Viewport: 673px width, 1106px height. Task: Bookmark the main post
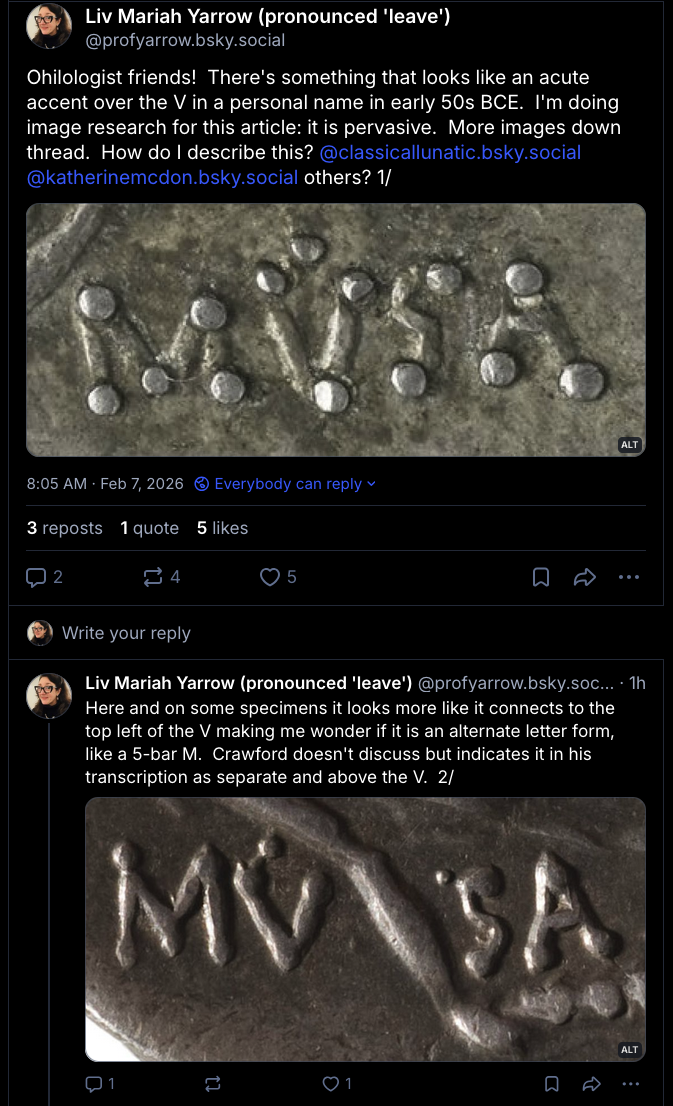coord(540,577)
